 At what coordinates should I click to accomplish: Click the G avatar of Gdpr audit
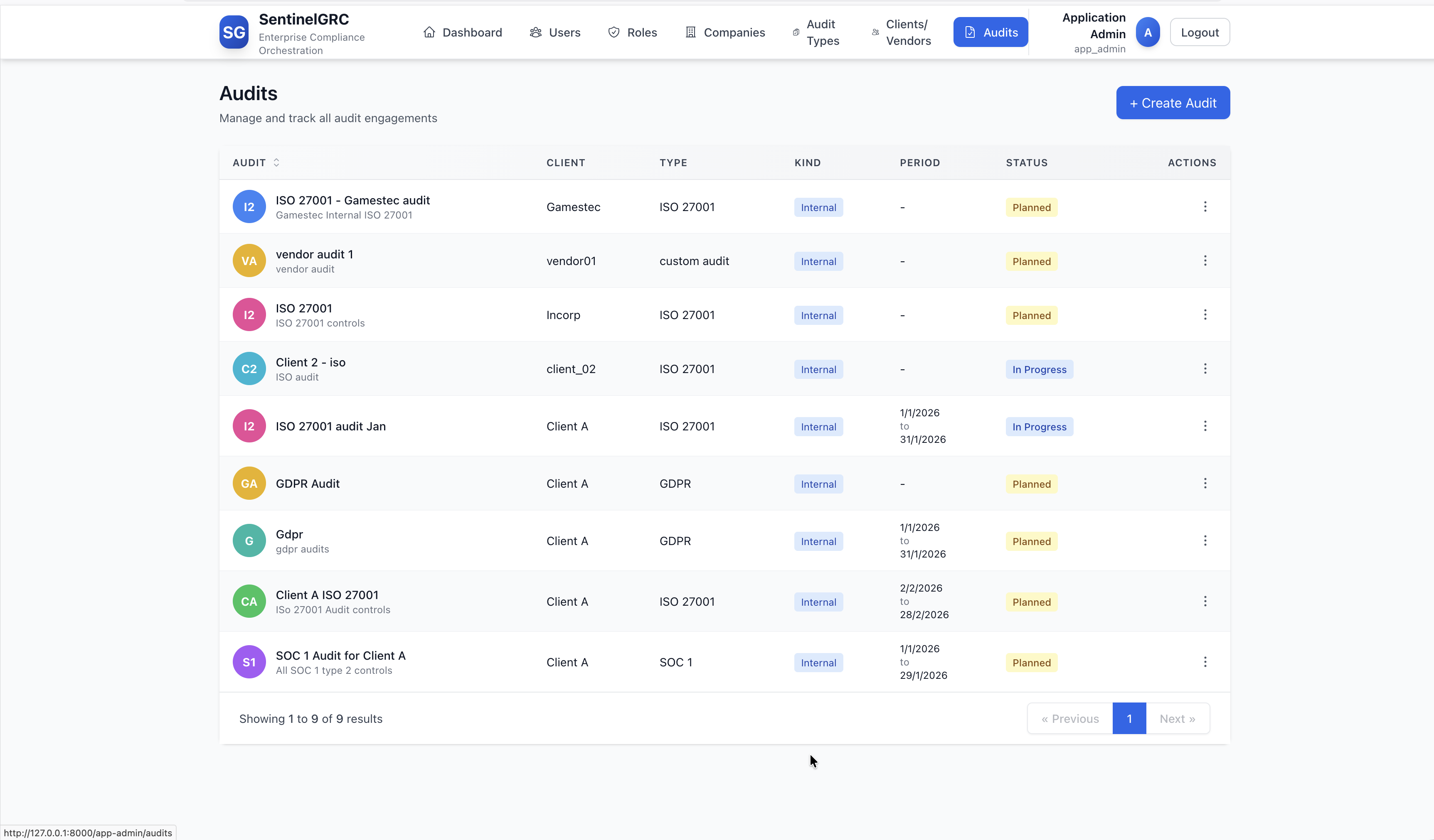pyautogui.click(x=249, y=541)
